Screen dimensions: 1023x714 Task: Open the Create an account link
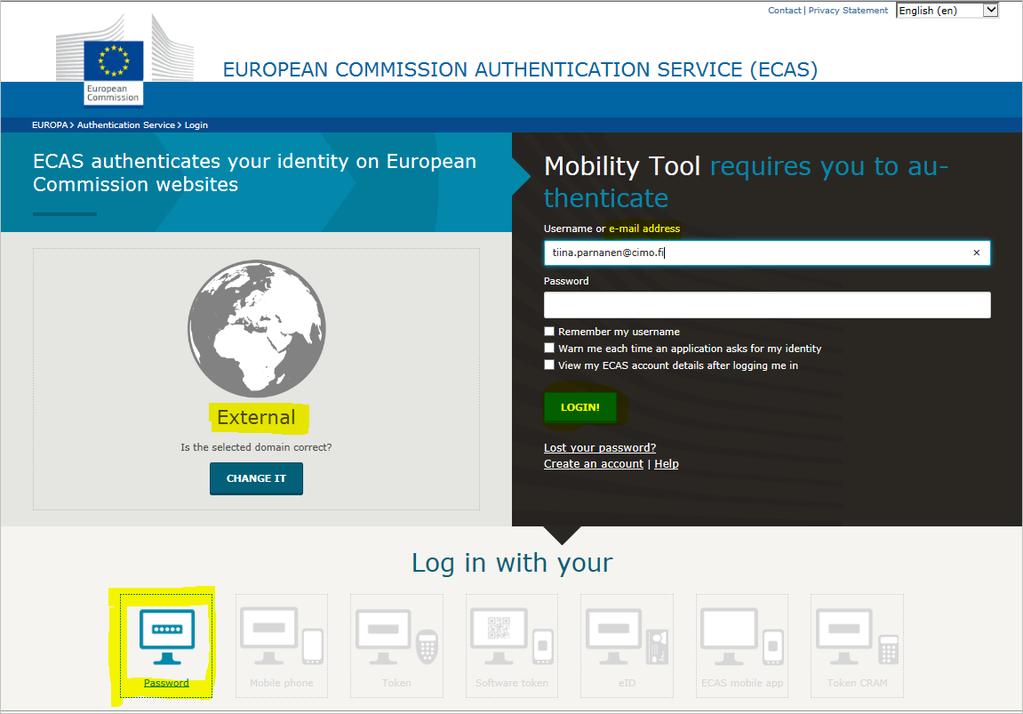(x=594, y=464)
